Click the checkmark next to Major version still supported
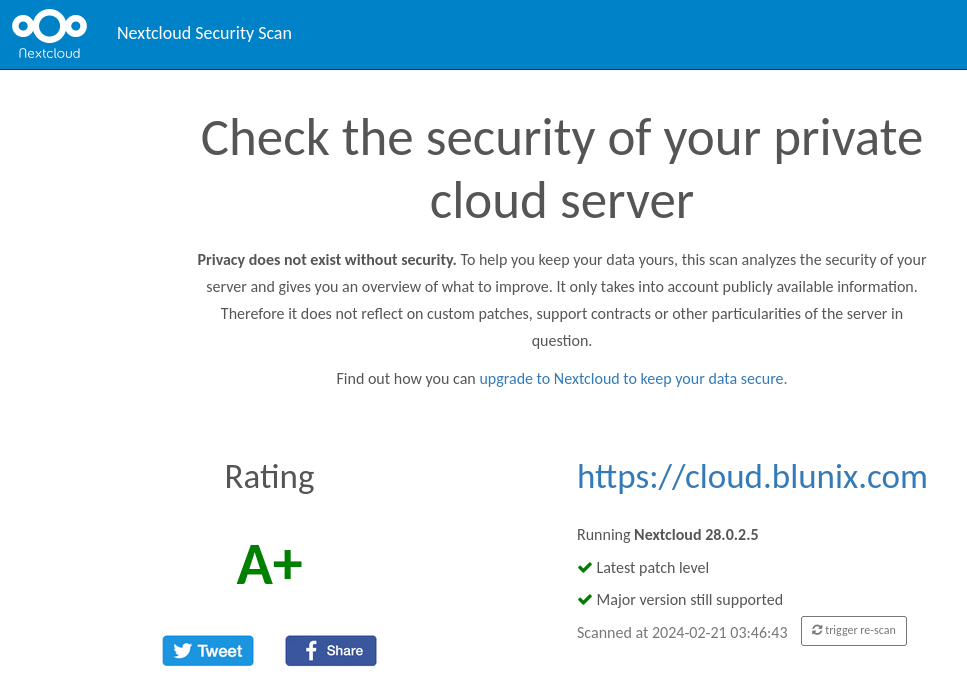This screenshot has width=967, height=694. [x=584, y=599]
